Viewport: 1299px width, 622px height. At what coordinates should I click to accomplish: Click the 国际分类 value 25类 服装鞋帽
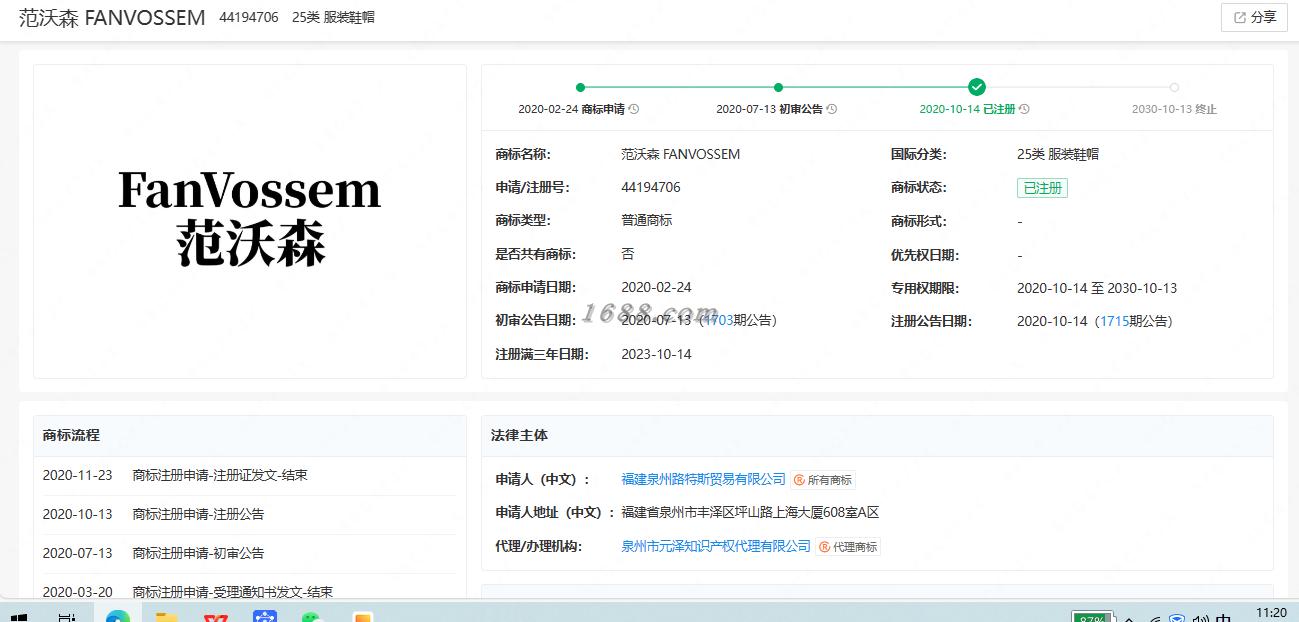point(1058,154)
